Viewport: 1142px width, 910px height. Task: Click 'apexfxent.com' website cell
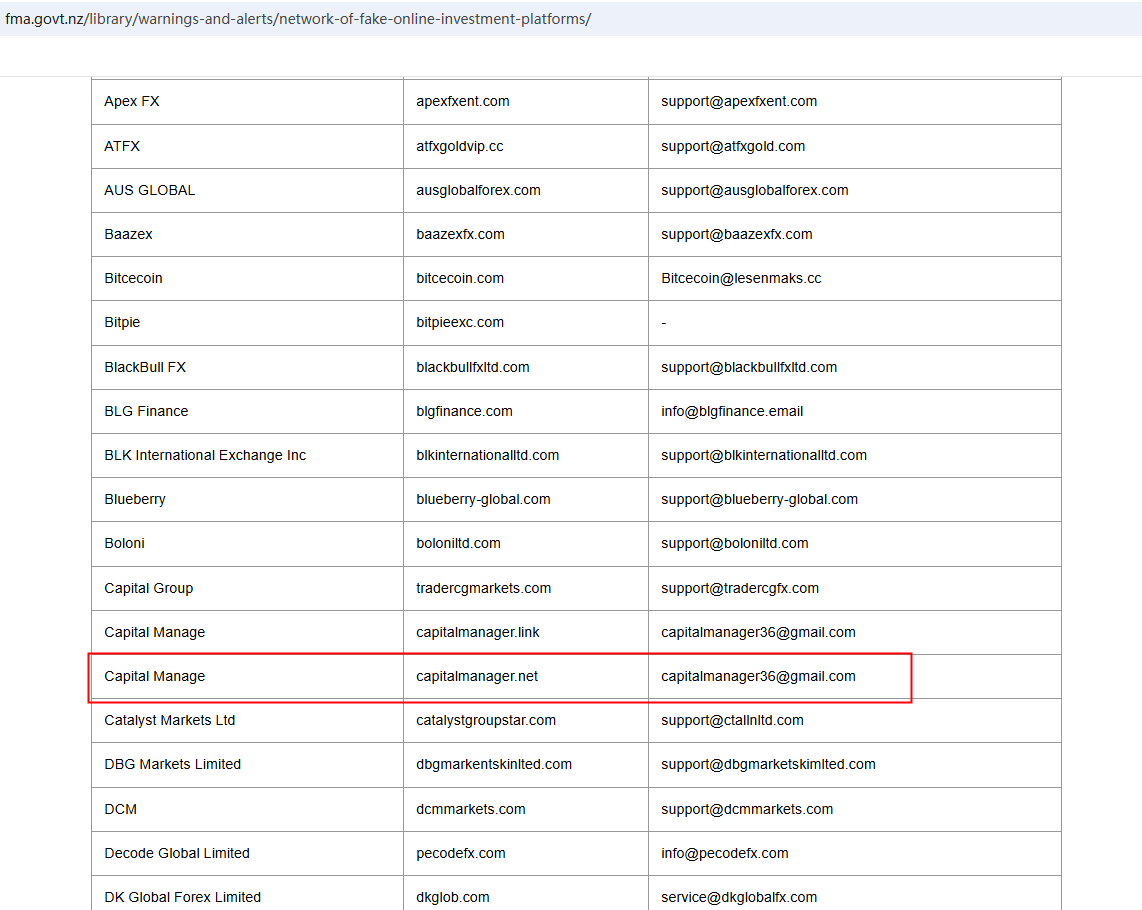click(526, 101)
